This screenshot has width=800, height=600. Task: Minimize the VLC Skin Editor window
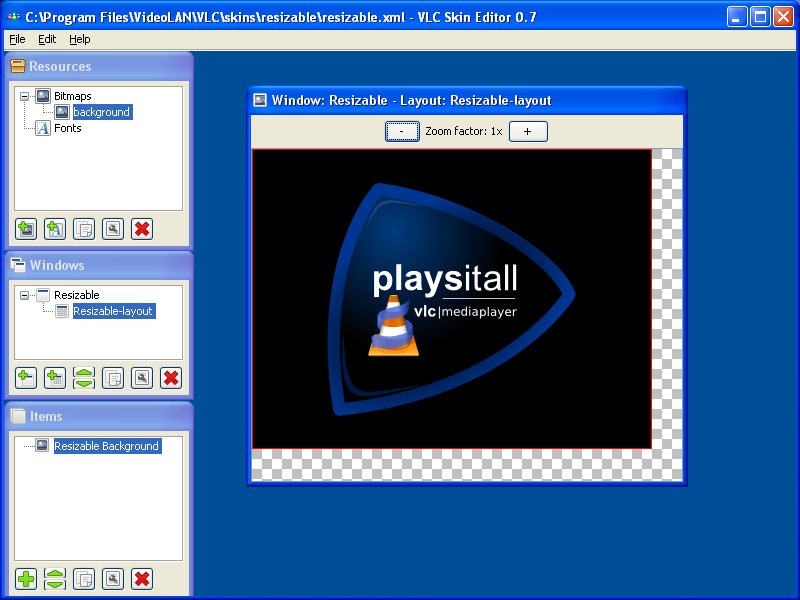pyautogui.click(x=737, y=17)
